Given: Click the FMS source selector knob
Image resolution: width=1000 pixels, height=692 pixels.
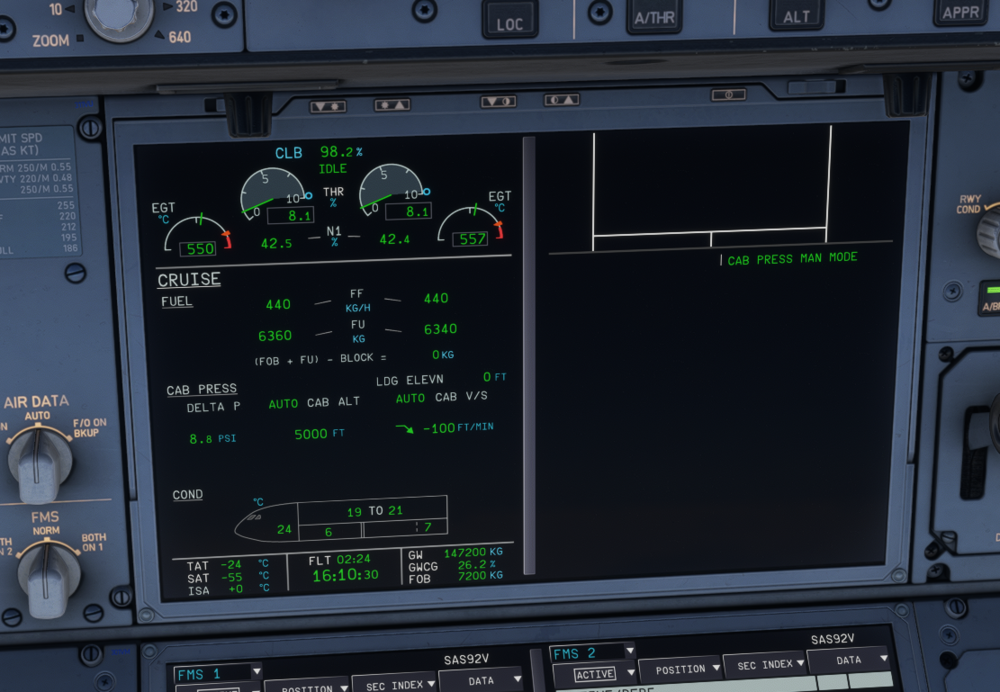Looking at the screenshot, I should point(46,576).
